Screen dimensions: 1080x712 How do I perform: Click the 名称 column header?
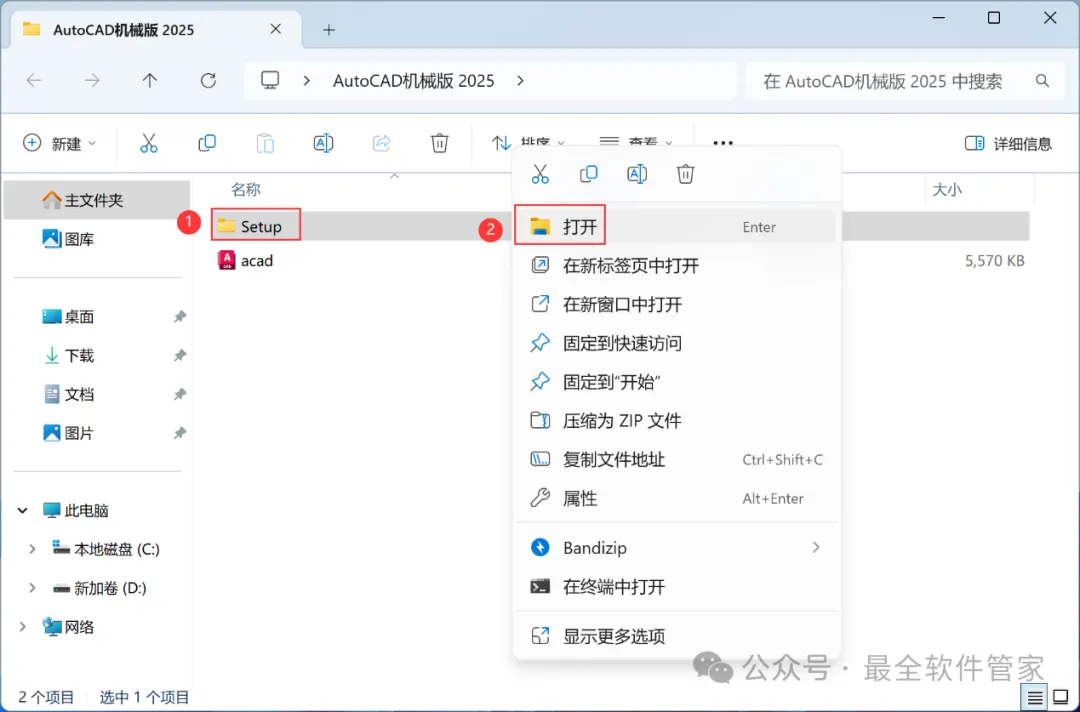[x=246, y=189]
